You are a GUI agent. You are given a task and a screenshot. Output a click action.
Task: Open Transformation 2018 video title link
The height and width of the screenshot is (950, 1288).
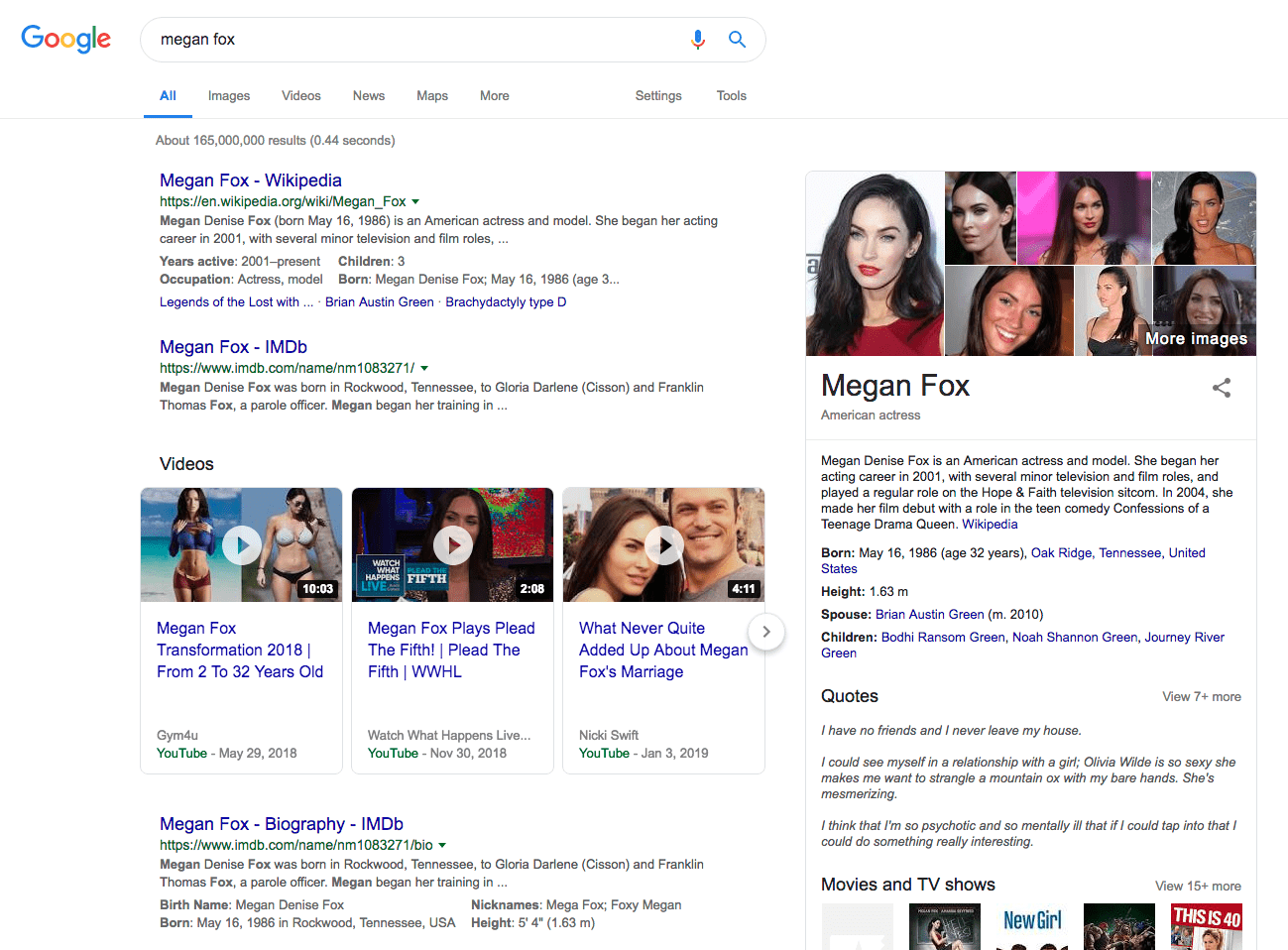(x=240, y=650)
